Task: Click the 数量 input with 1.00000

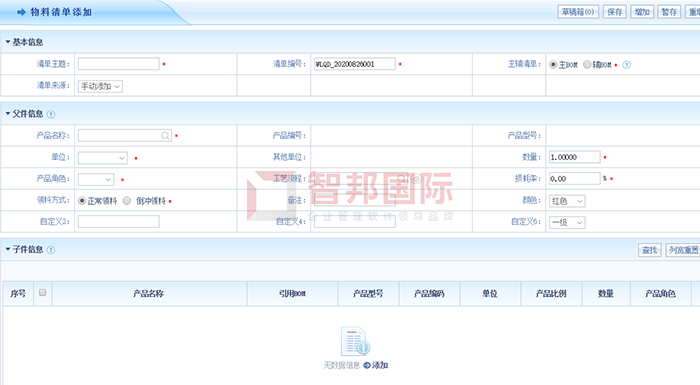Action: pos(575,157)
